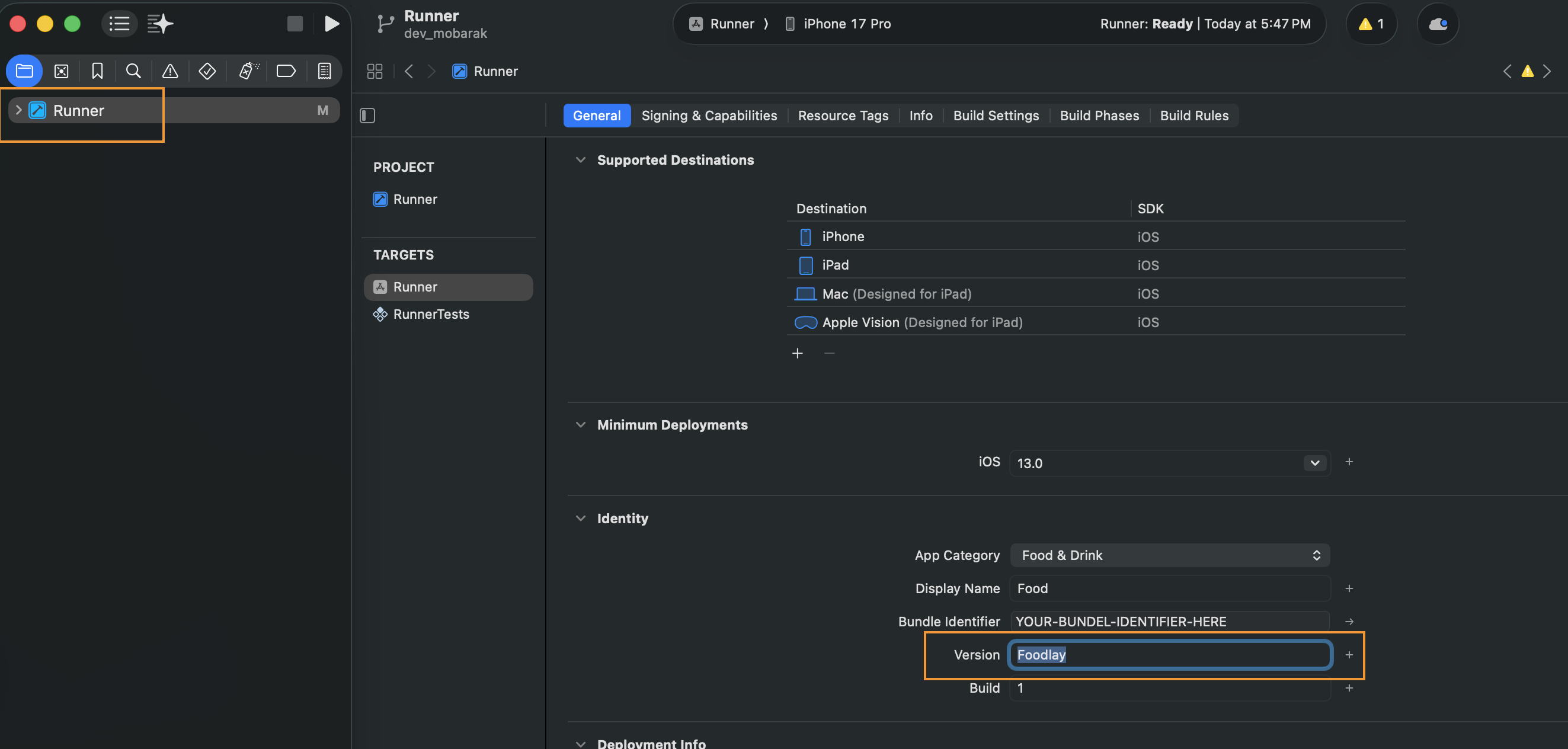Open the Report navigator icon
Viewport: 1568px width, 749px height.
coord(324,71)
